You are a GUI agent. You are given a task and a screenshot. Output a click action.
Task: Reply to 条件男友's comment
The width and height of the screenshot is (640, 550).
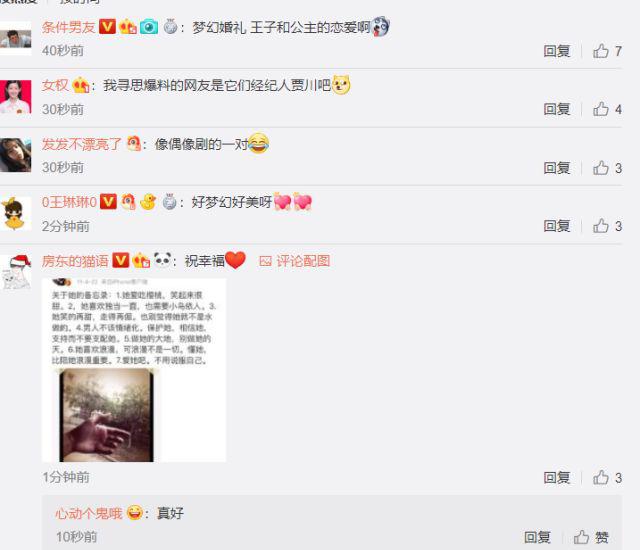coord(557,51)
